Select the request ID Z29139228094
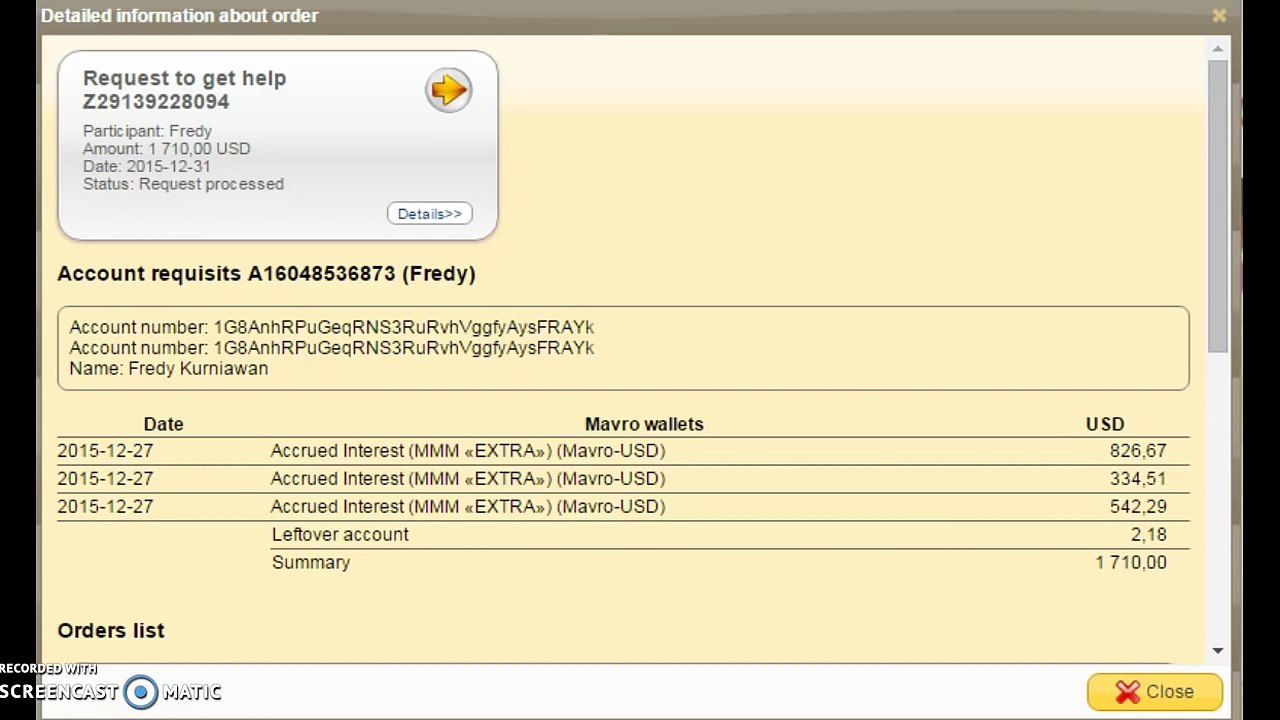 coord(156,102)
